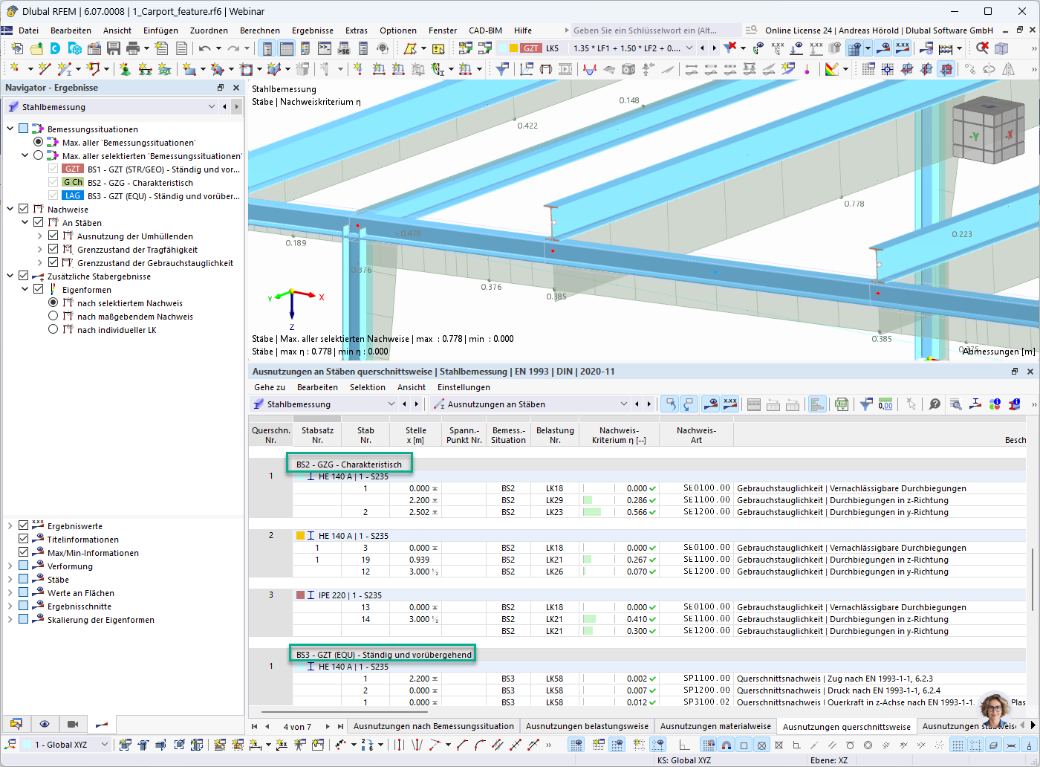Toggle the Navigator panel icon in the toolbar

(267, 48)
